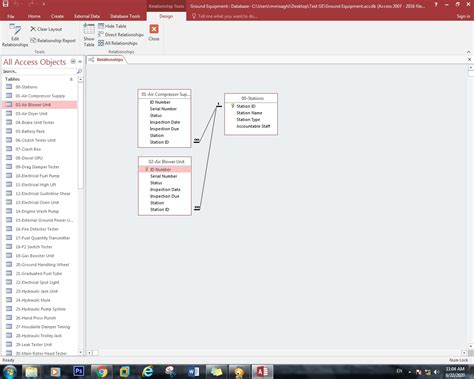This screenshot has height=379, width=474.
Task: Open File Explorer from the taskbar
Action: [x=31, y=372]
